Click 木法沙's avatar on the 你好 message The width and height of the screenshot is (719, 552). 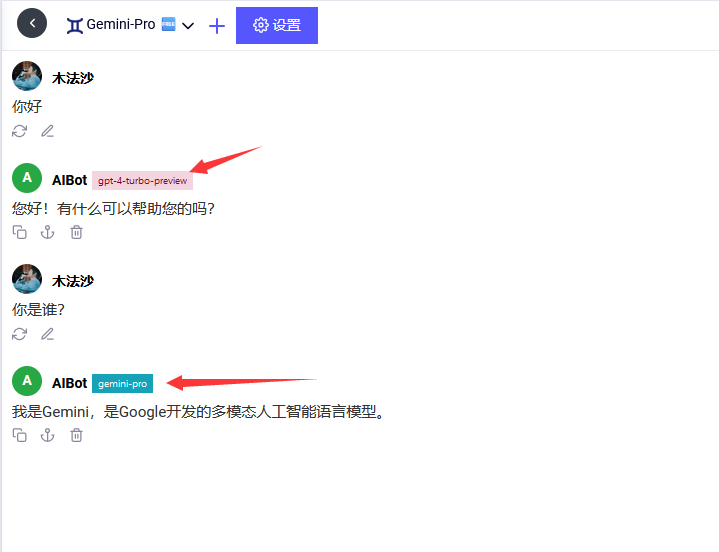point(27,77)
